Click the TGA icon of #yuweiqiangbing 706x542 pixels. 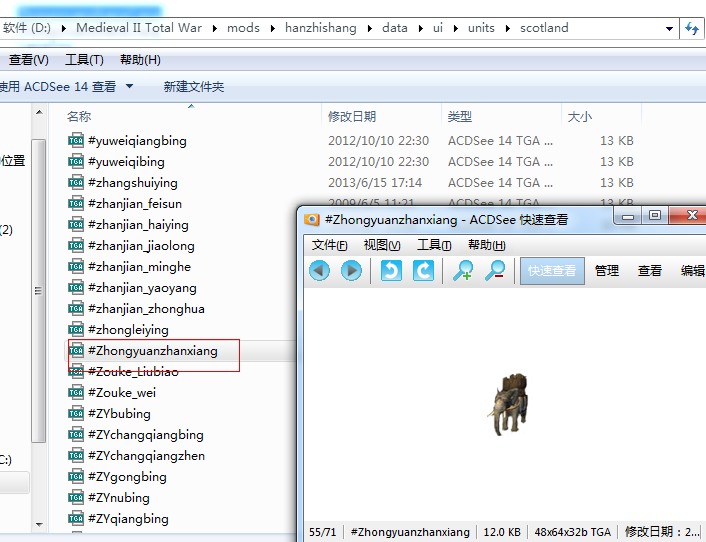point(76,140)
